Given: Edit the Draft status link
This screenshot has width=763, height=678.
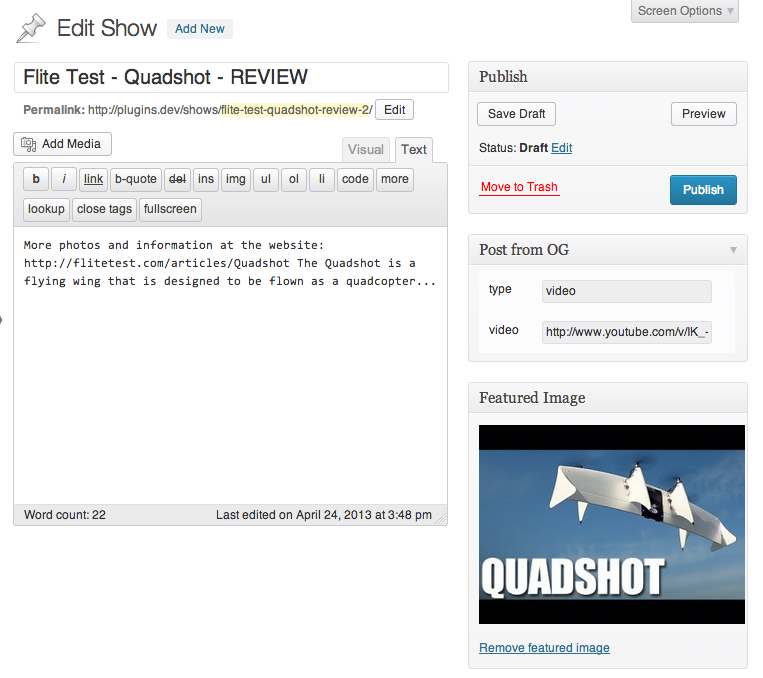Looking at the screenshot, I should pyautogui.click(x=562, y=148).
